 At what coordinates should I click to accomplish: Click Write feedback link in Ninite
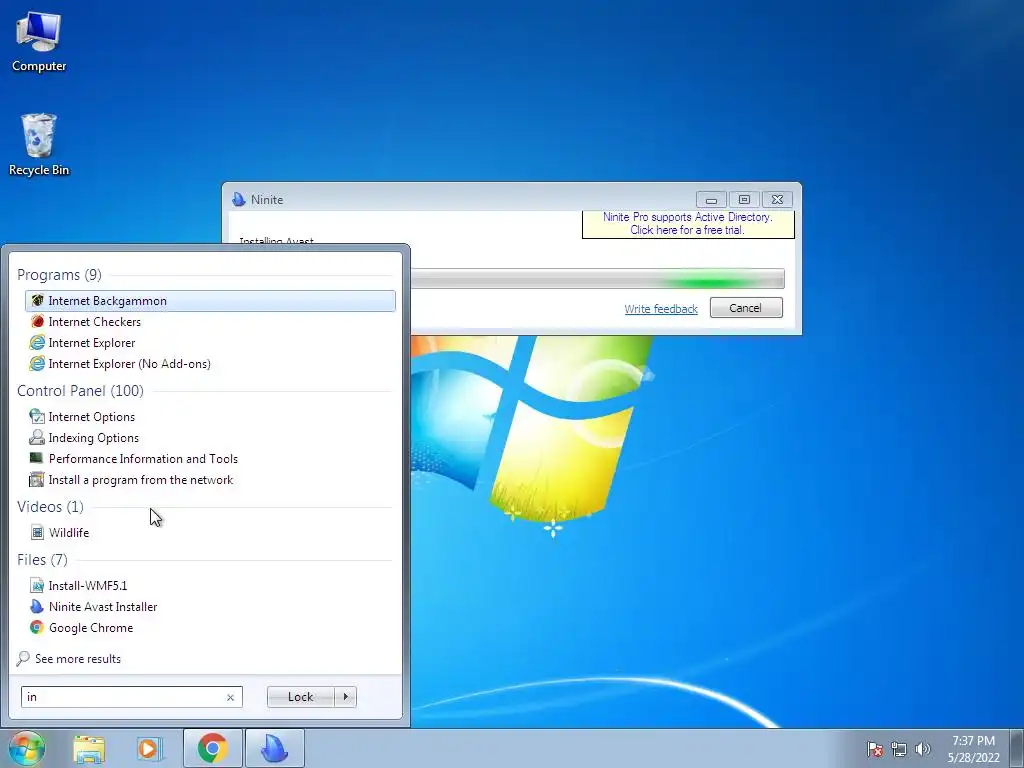(661, 309)
